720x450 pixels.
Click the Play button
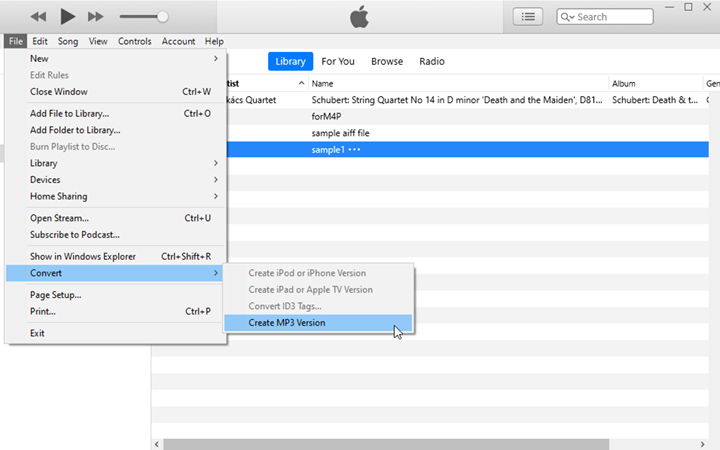tap(67, 16)
